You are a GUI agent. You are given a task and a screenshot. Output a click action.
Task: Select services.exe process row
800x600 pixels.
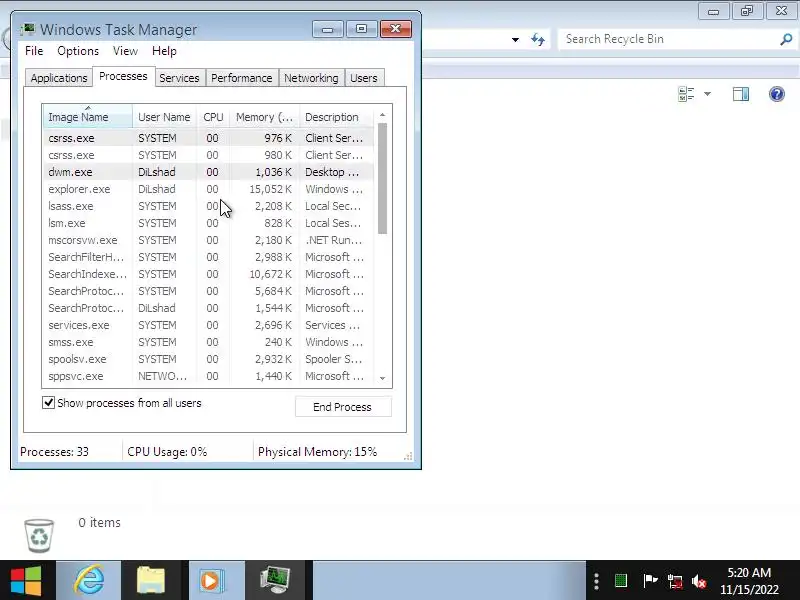tap(208, 325)
